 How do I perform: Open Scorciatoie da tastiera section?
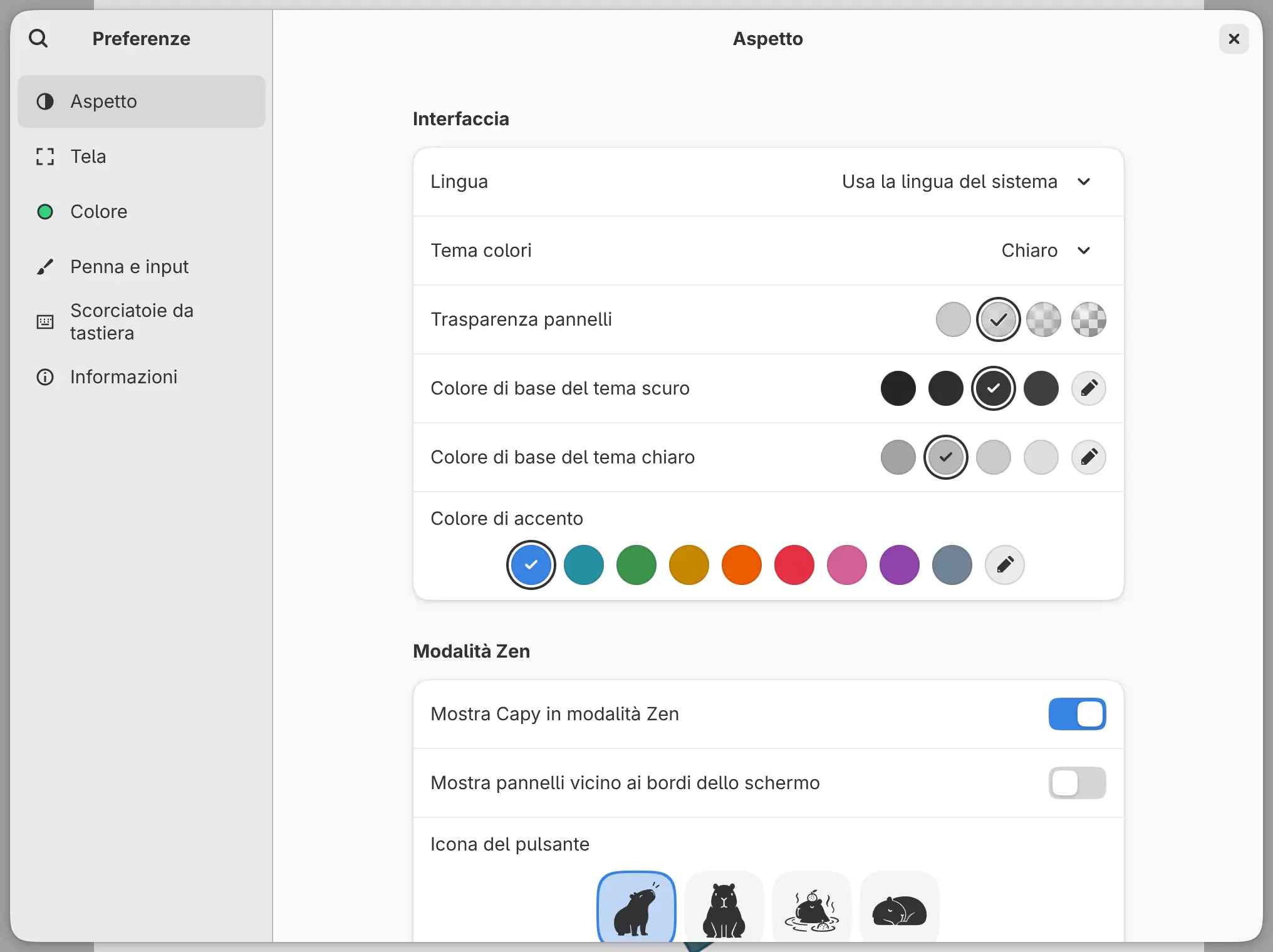(142, 322)
